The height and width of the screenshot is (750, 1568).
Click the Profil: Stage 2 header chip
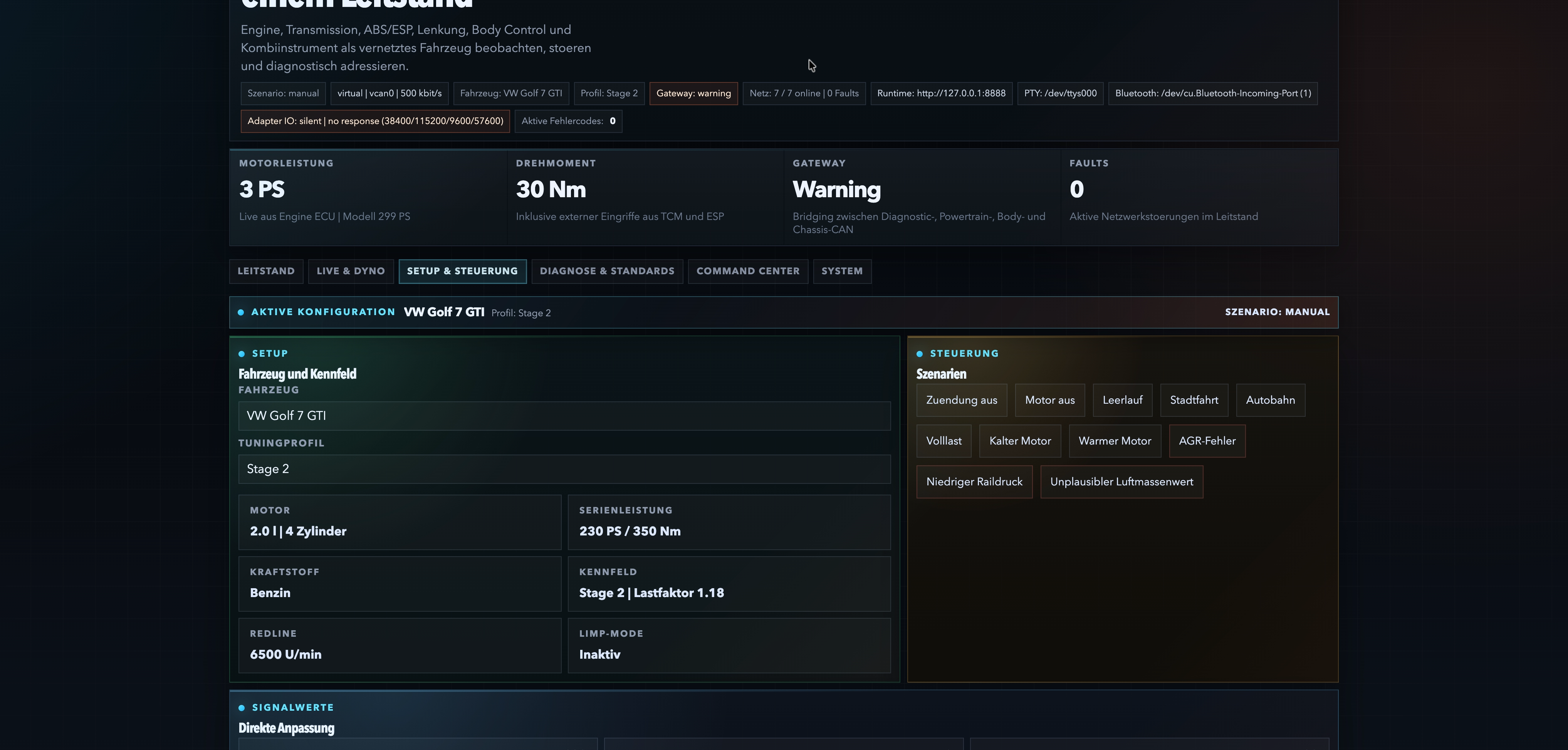point(609,94)
